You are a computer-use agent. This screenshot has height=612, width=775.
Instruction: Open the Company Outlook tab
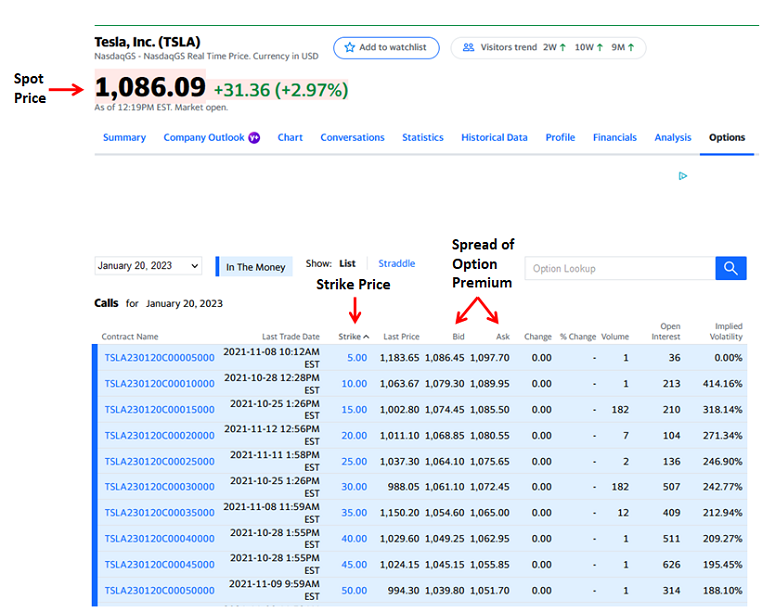point(203,138)
